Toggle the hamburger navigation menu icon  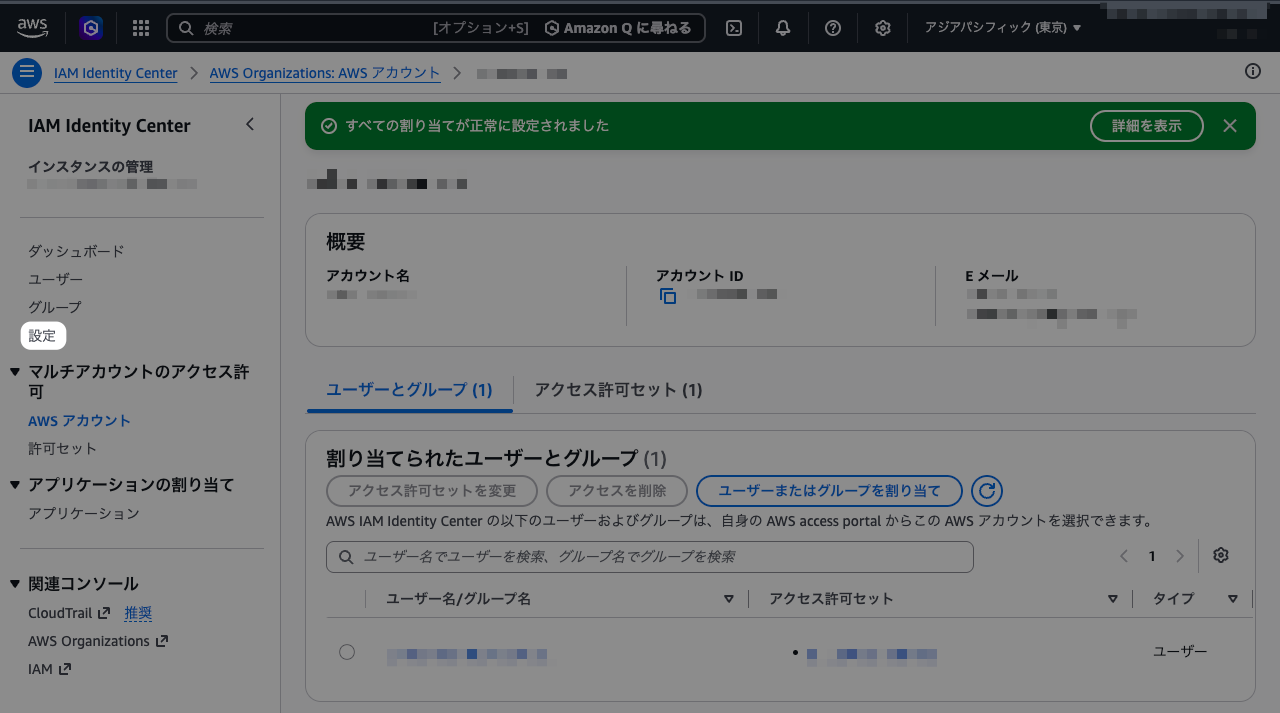pyautogui.click(x=27, y=72)
